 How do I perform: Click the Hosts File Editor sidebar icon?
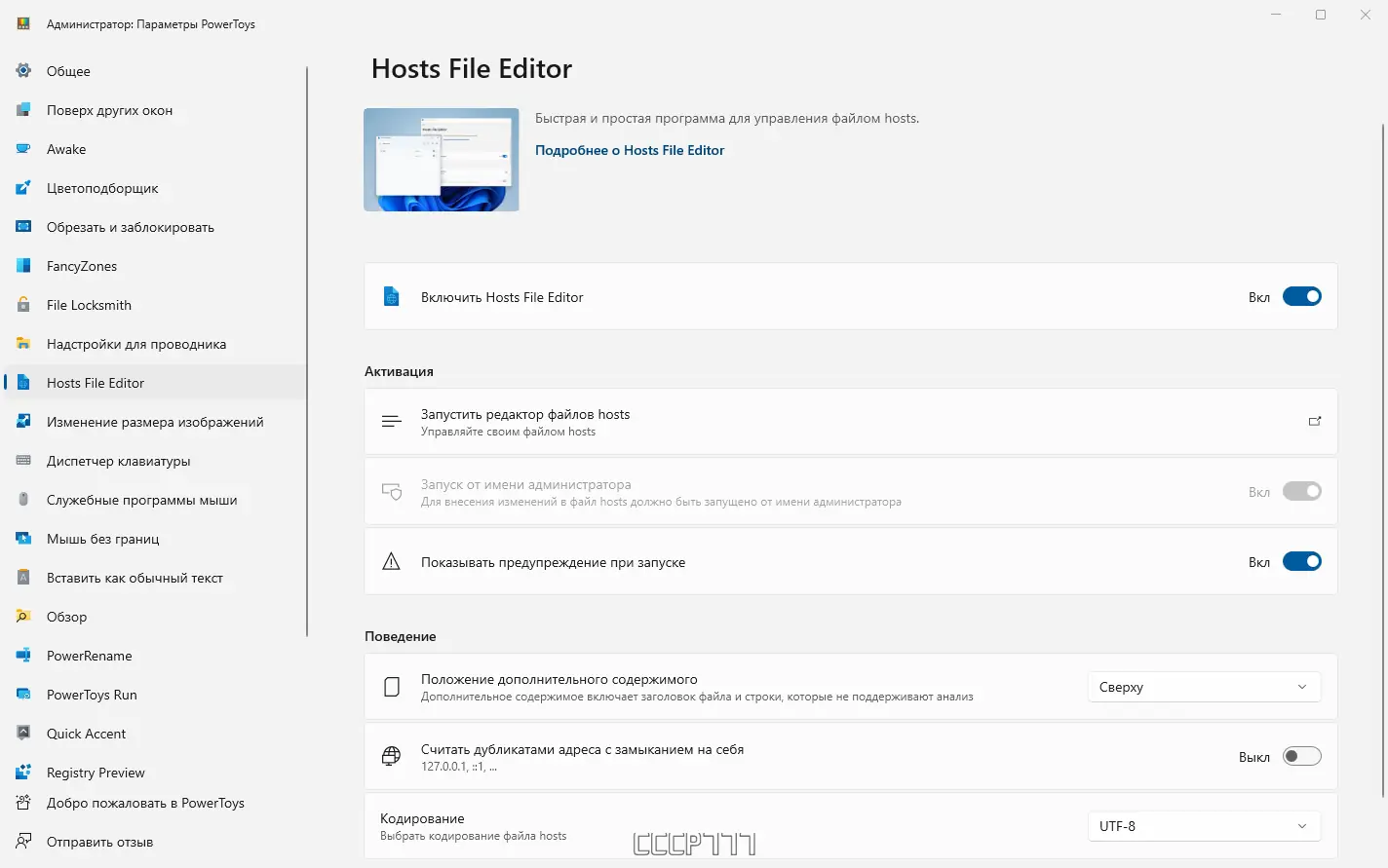[23, 382]
